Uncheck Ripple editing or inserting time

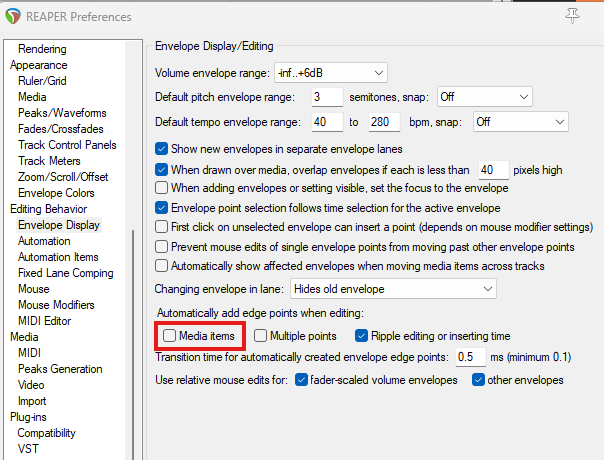(361, 336)
